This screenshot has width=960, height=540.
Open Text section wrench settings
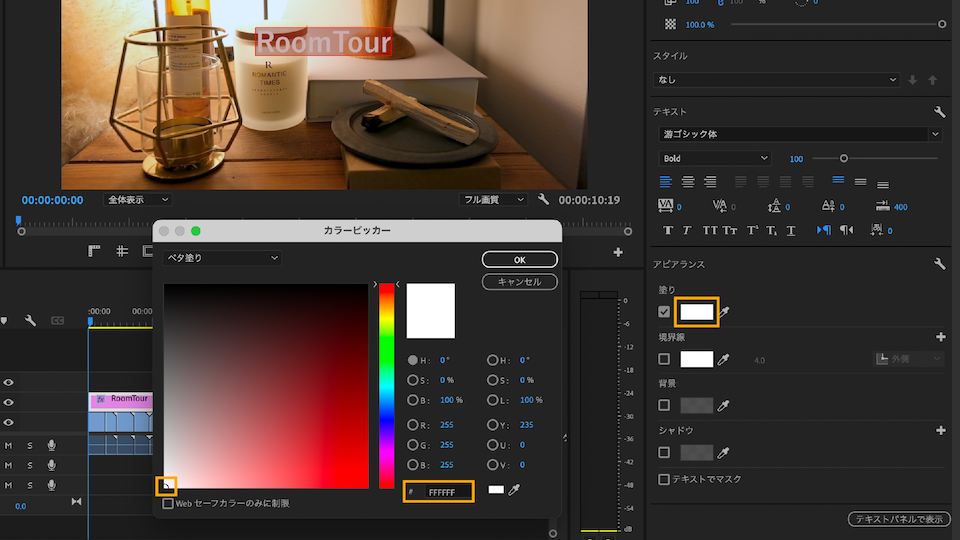[x=939, y=112]
